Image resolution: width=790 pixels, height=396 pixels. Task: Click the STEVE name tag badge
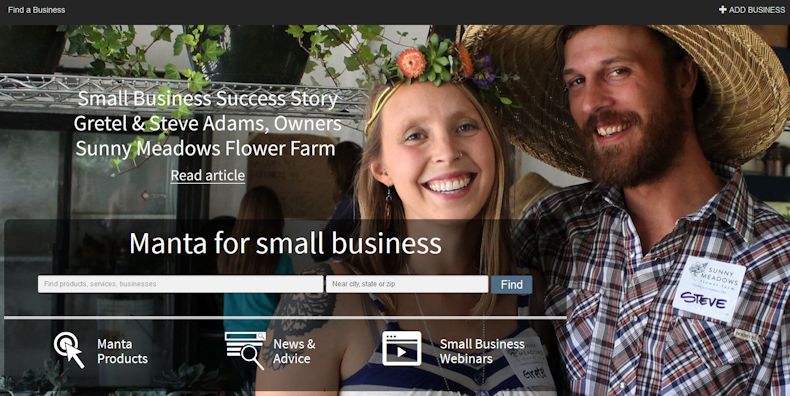tap(709, 290)
